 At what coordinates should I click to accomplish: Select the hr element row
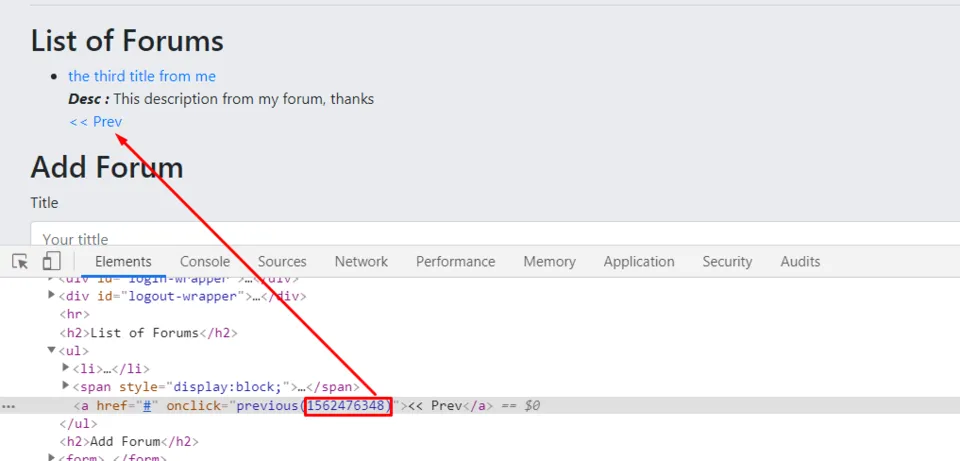click(x=75, y=315)
